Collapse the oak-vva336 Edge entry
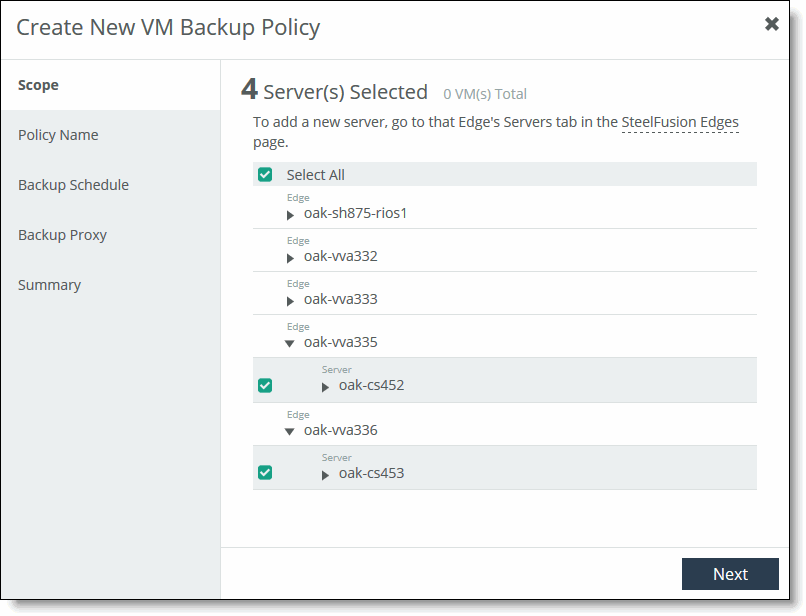The width and height of the screenshot is (806, 616). tap(290, 430)
